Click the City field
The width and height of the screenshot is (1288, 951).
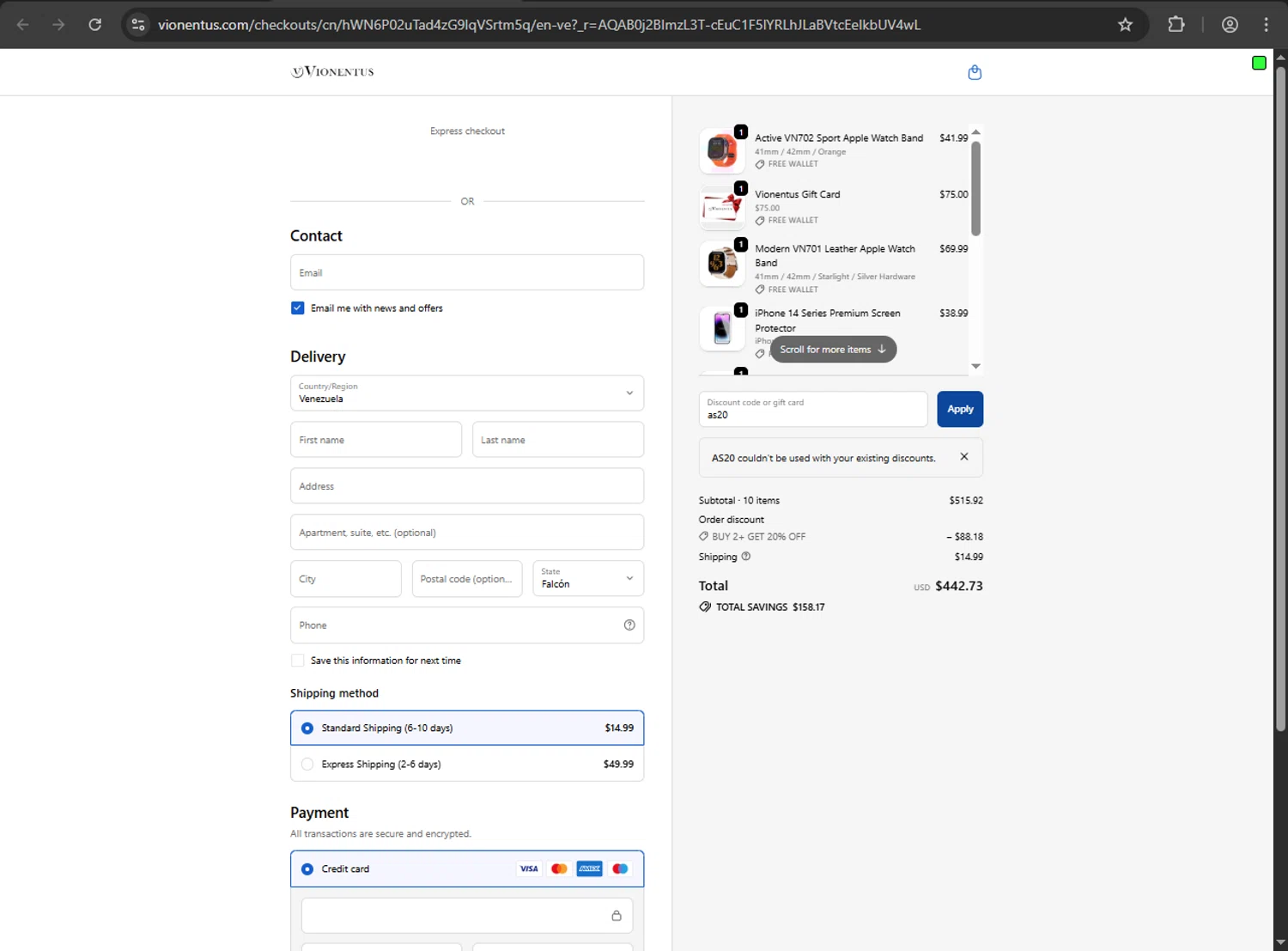(346, 579)
